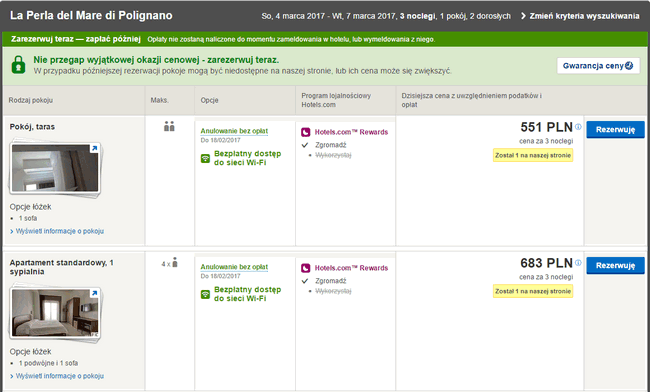Viewport: 650px width, 392px height.
Task: Click the 551 PLN price
Action: pyautogui.click(x=546, y=127)
